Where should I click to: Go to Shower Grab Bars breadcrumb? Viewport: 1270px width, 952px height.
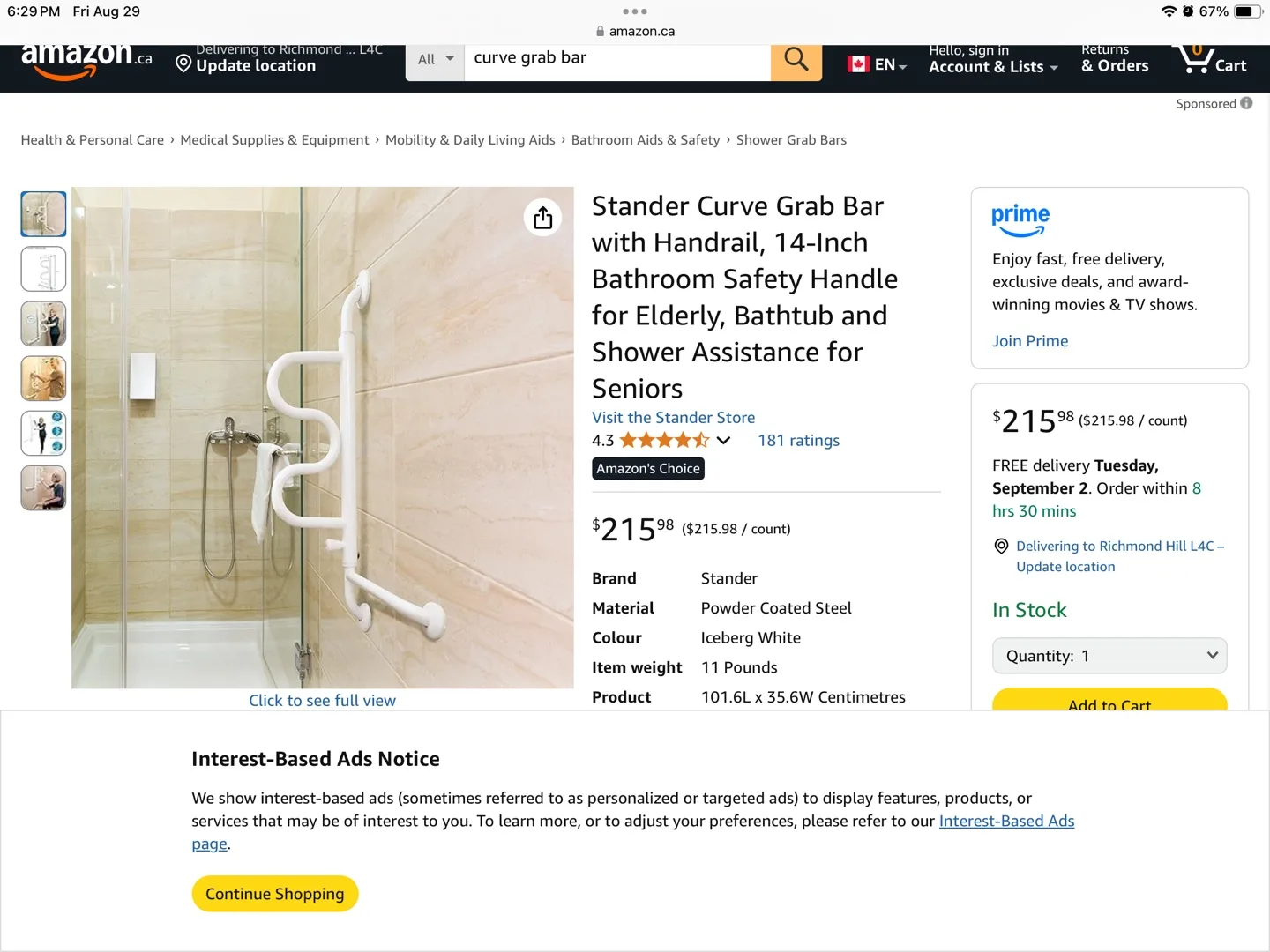click(791, 140)
